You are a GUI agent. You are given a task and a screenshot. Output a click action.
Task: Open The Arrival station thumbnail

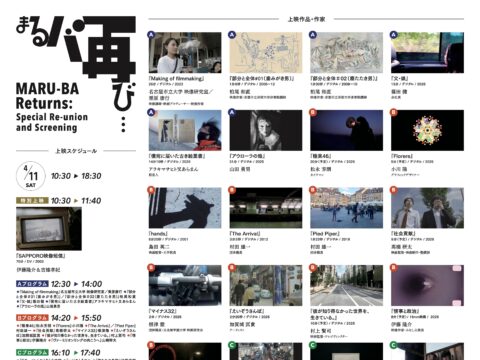click(x=266, y=208)
